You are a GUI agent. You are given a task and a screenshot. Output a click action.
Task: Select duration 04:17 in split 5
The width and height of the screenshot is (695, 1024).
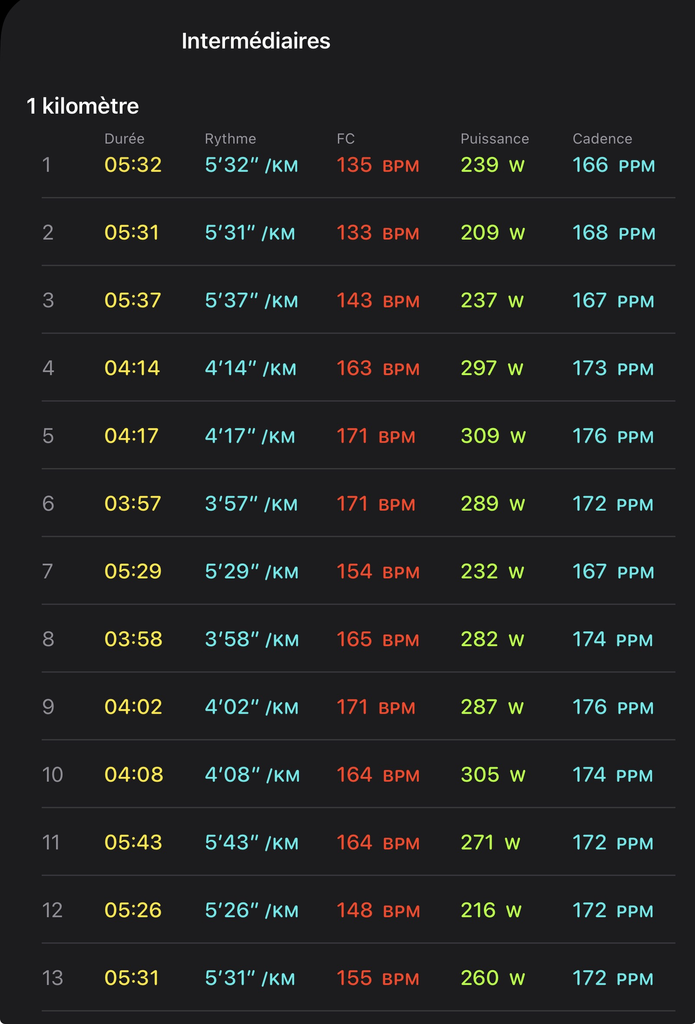(x=132, y=436)
